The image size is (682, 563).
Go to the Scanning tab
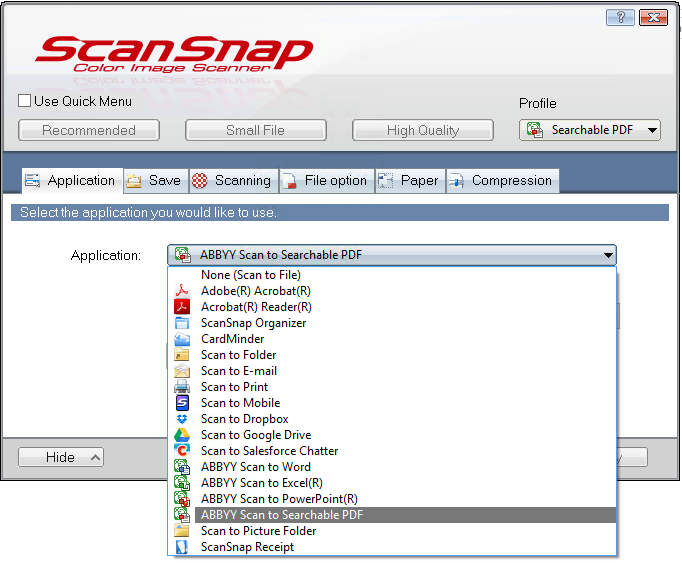pyautogui.click(x=234, y=181)
